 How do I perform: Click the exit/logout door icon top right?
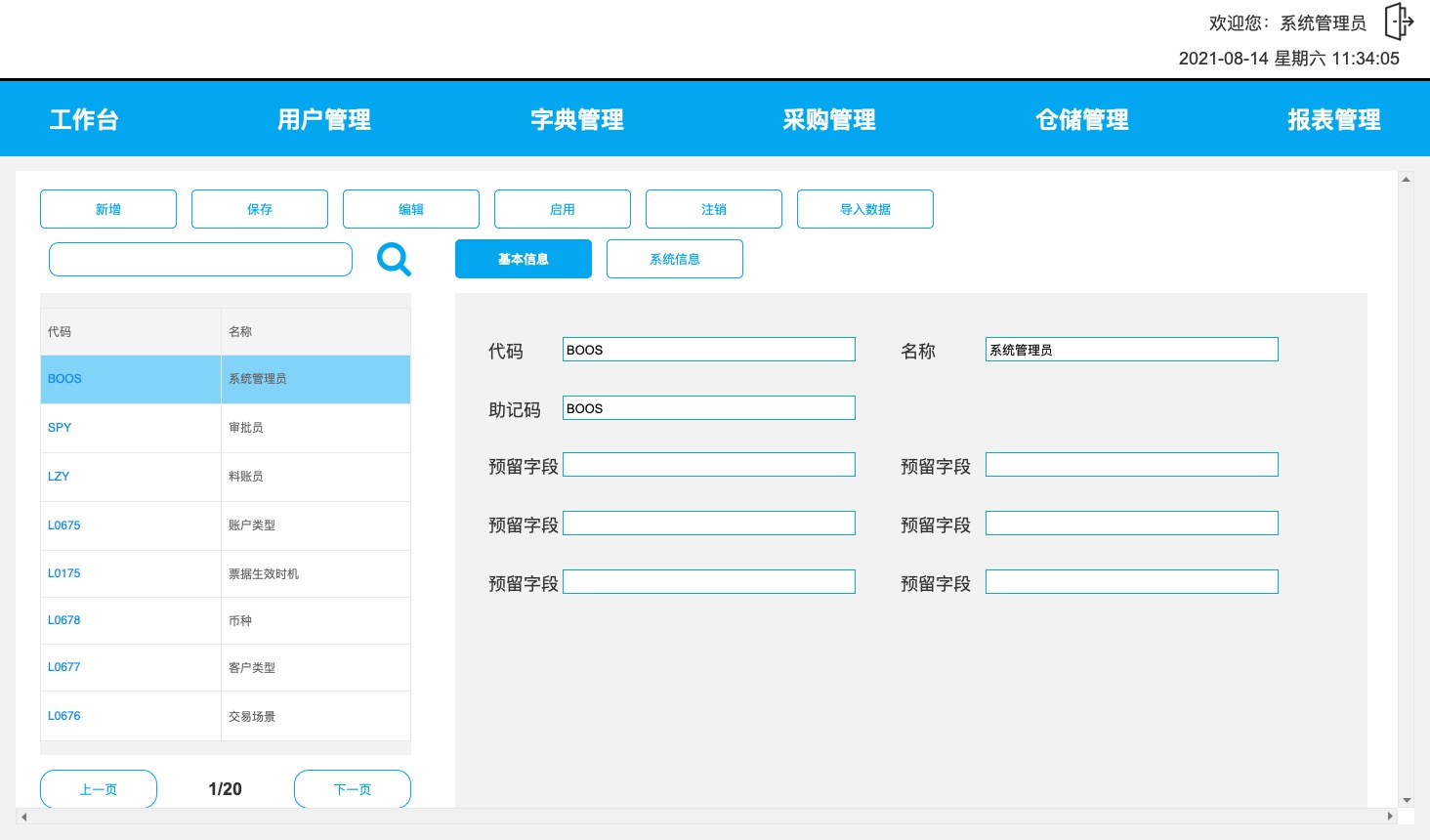tap(1399, 21)
